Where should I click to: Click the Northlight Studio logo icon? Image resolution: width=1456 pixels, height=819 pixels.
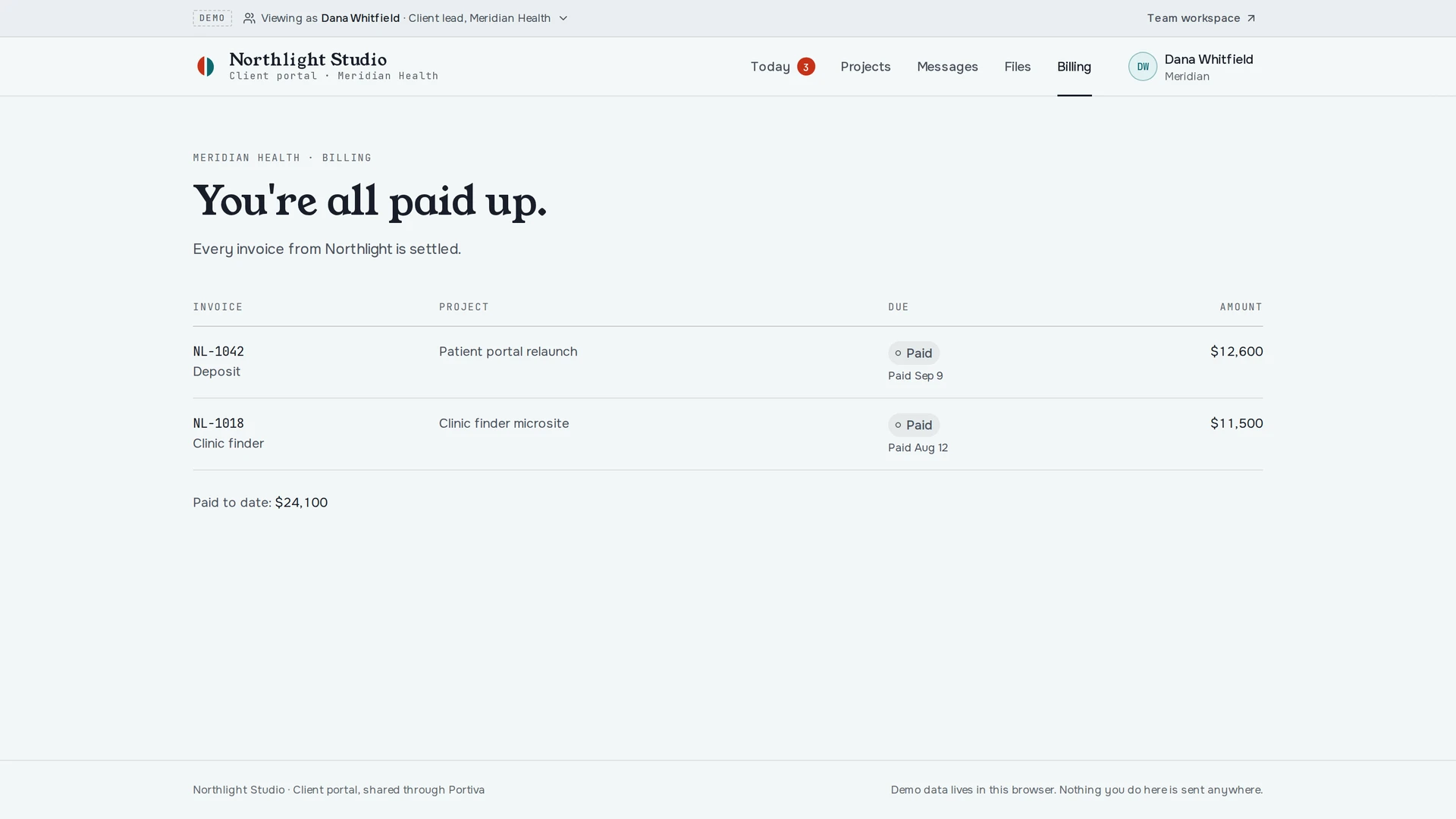click(x=206, y=67)
